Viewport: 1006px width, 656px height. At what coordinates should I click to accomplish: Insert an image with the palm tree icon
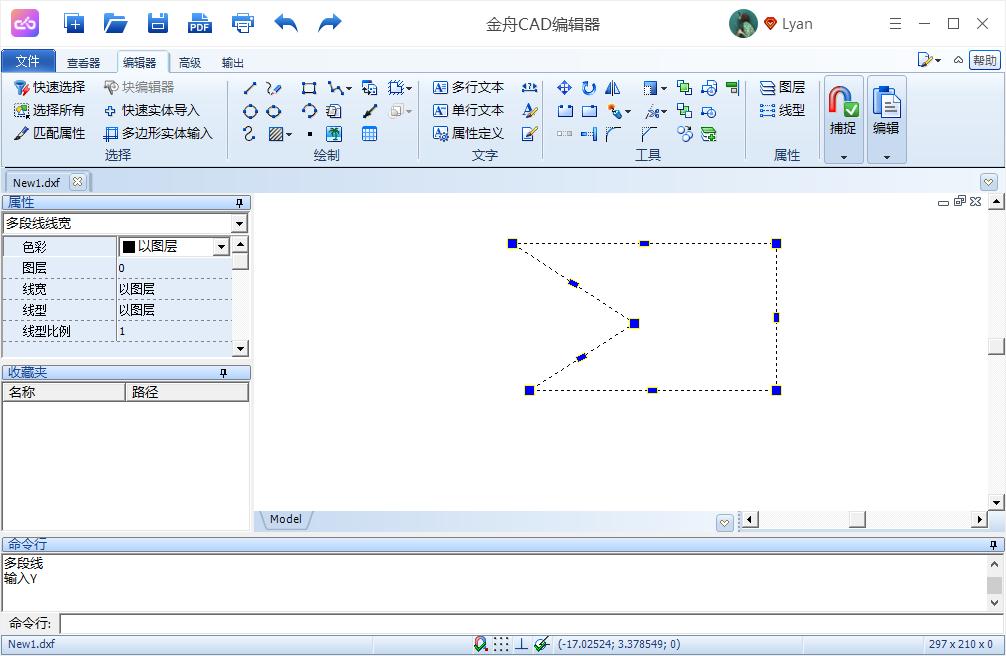335,133
